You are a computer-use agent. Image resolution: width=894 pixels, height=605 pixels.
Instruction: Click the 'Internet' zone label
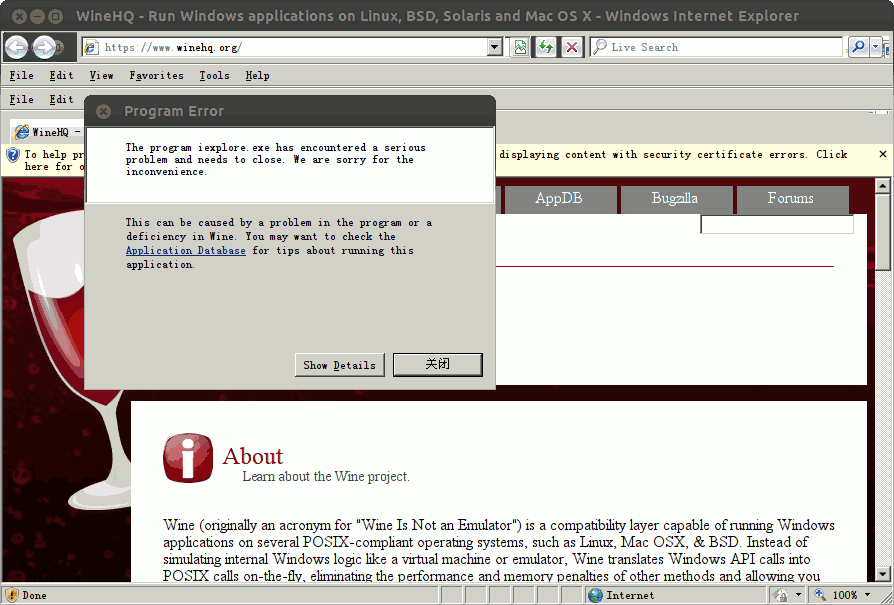pos(630,595)
